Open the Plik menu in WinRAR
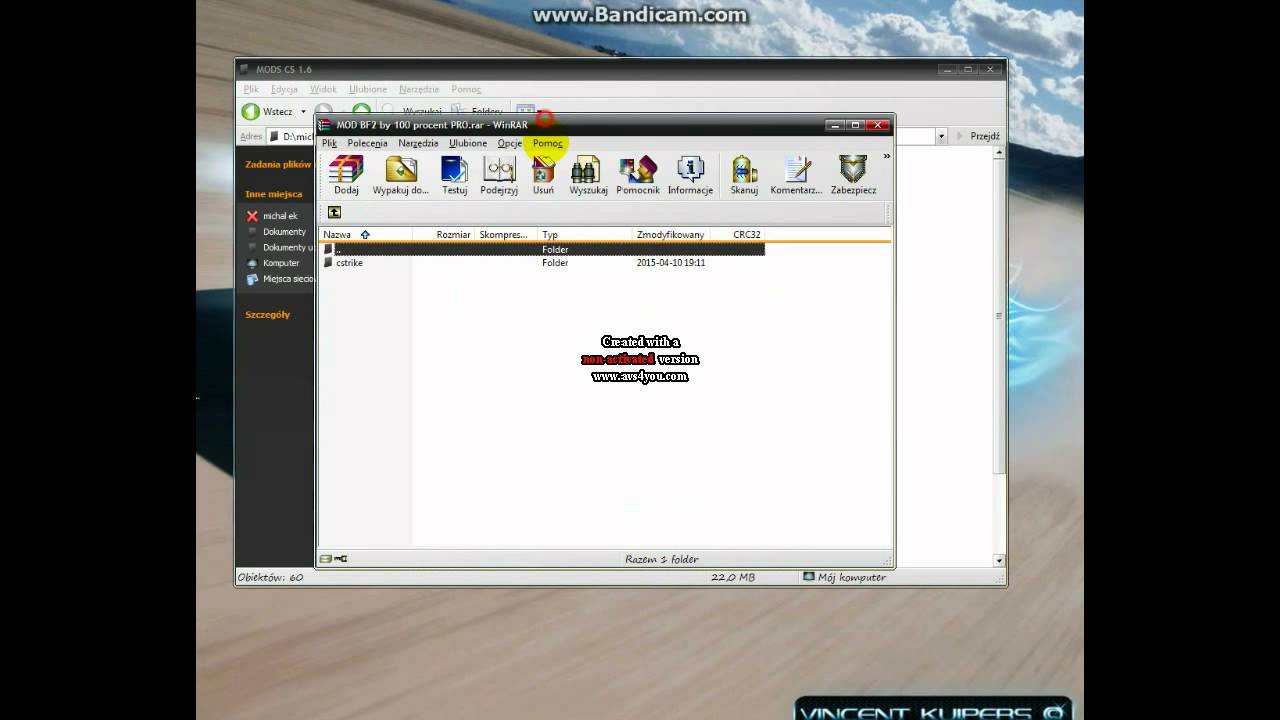This screenshot has width=1280, height=720. (329, 143)
